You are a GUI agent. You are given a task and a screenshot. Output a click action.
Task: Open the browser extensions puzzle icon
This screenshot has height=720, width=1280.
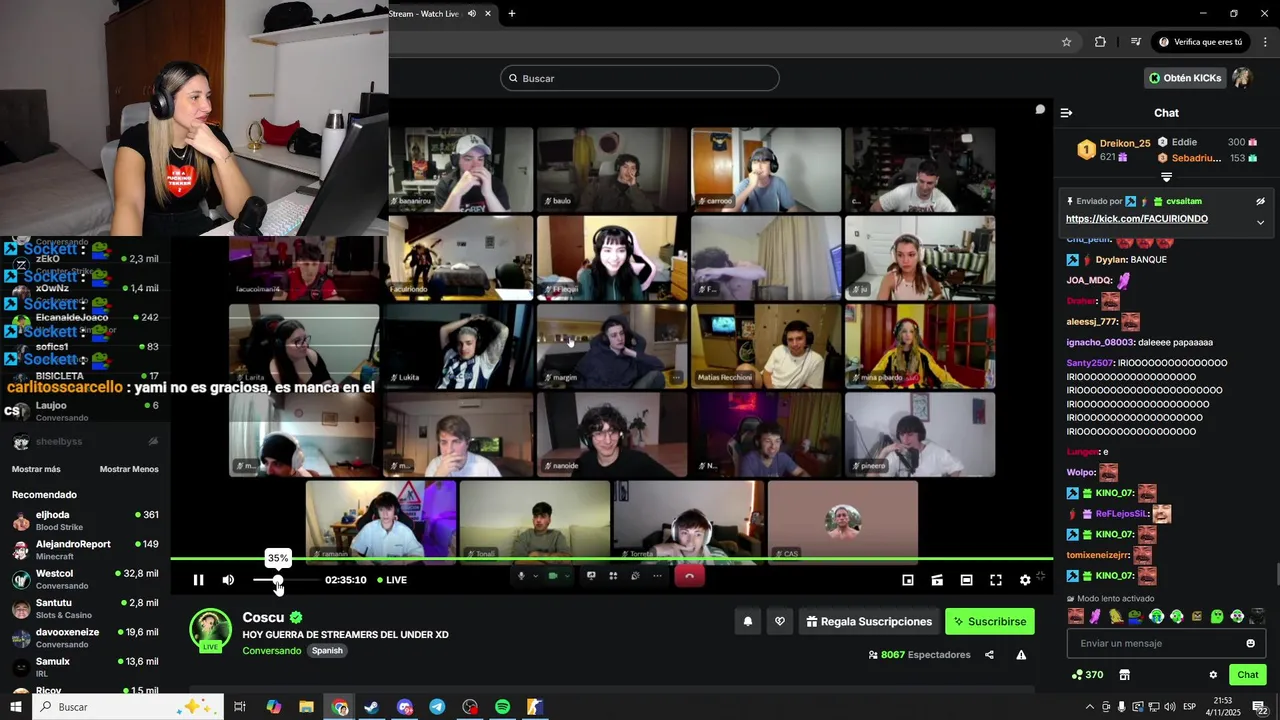(1100, 42)
